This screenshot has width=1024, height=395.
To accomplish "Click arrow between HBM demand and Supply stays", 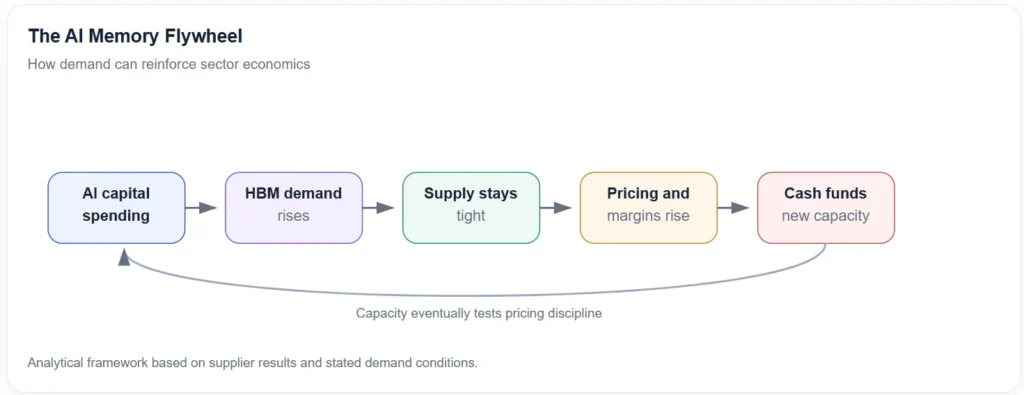I will tap(379, 208).
